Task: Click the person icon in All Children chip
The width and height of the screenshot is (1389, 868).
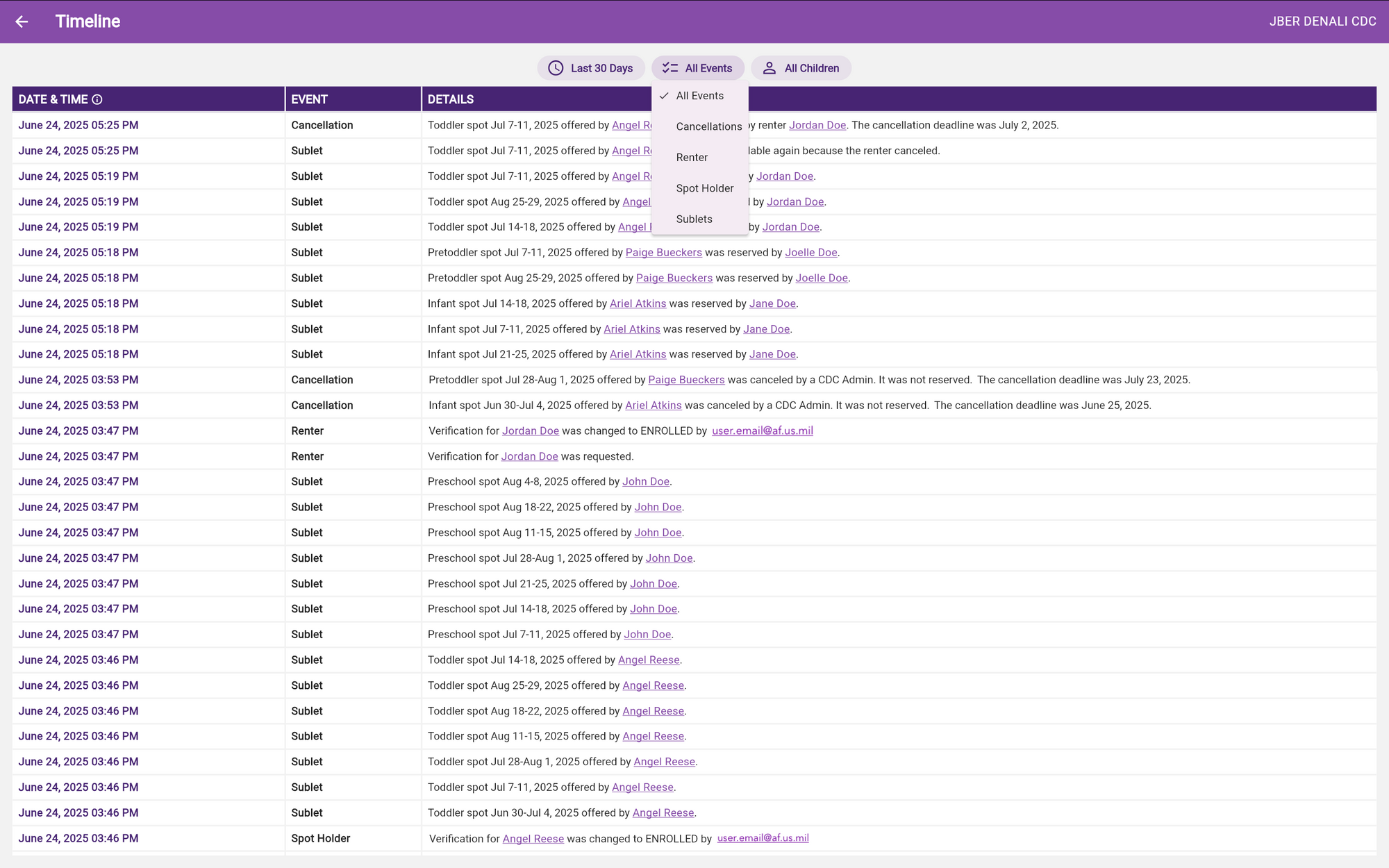Action: (770, 68)
